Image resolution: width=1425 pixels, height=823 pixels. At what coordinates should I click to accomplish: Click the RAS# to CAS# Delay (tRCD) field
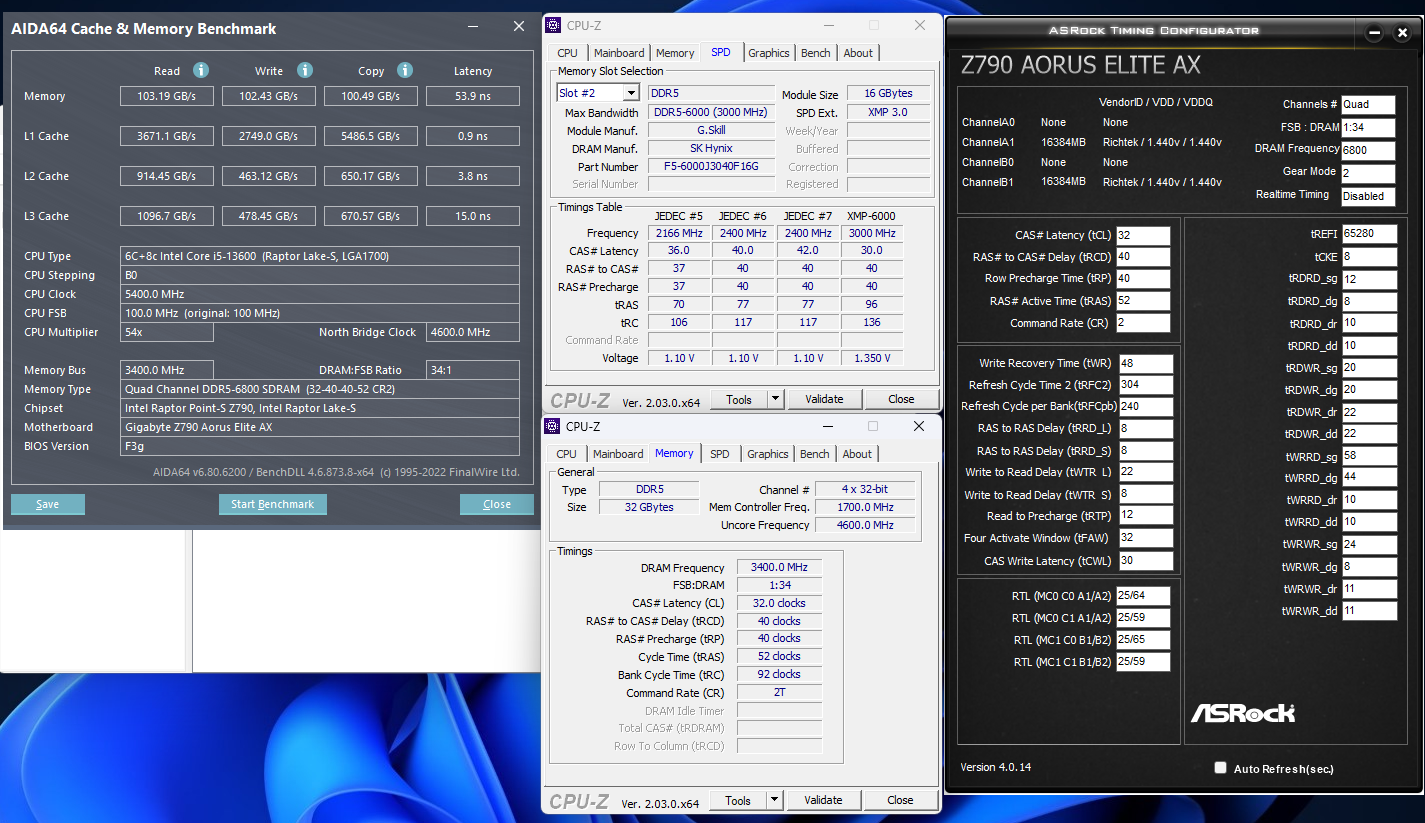pos(1143,257)
